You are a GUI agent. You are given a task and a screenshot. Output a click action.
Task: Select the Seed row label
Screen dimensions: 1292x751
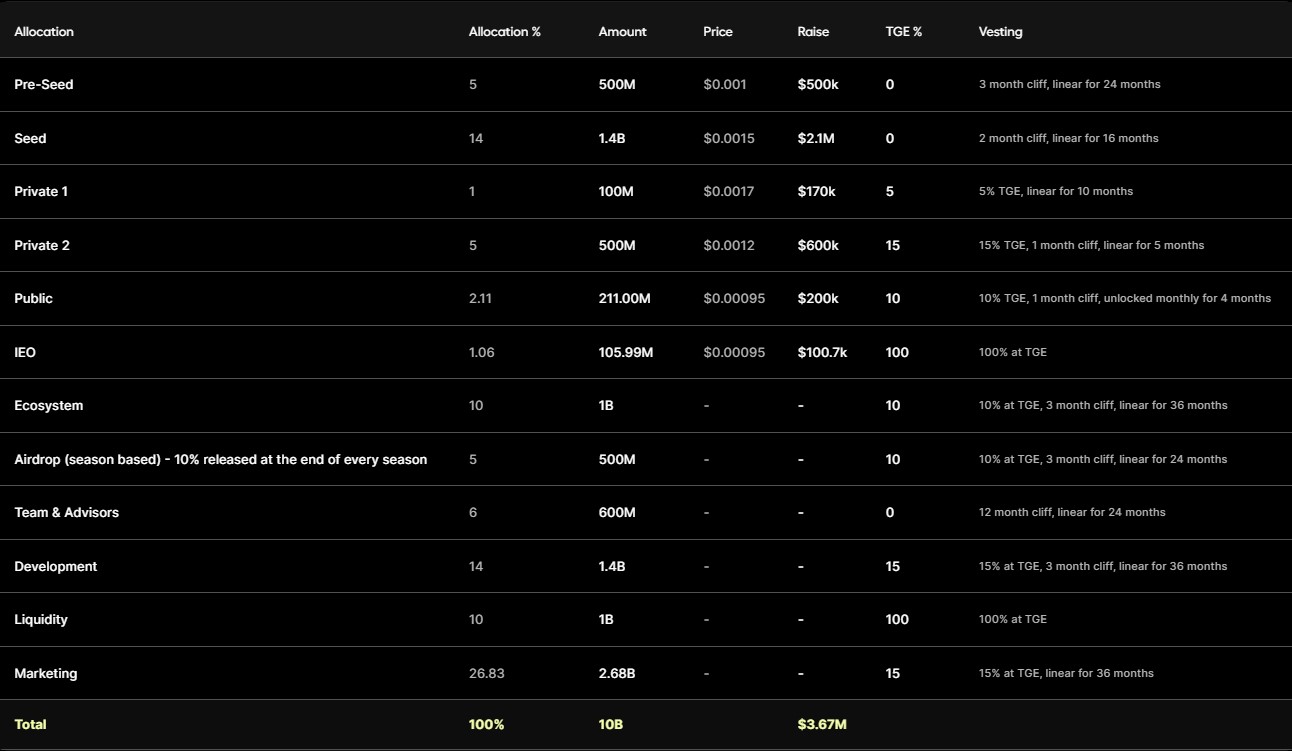pos(30,138)
